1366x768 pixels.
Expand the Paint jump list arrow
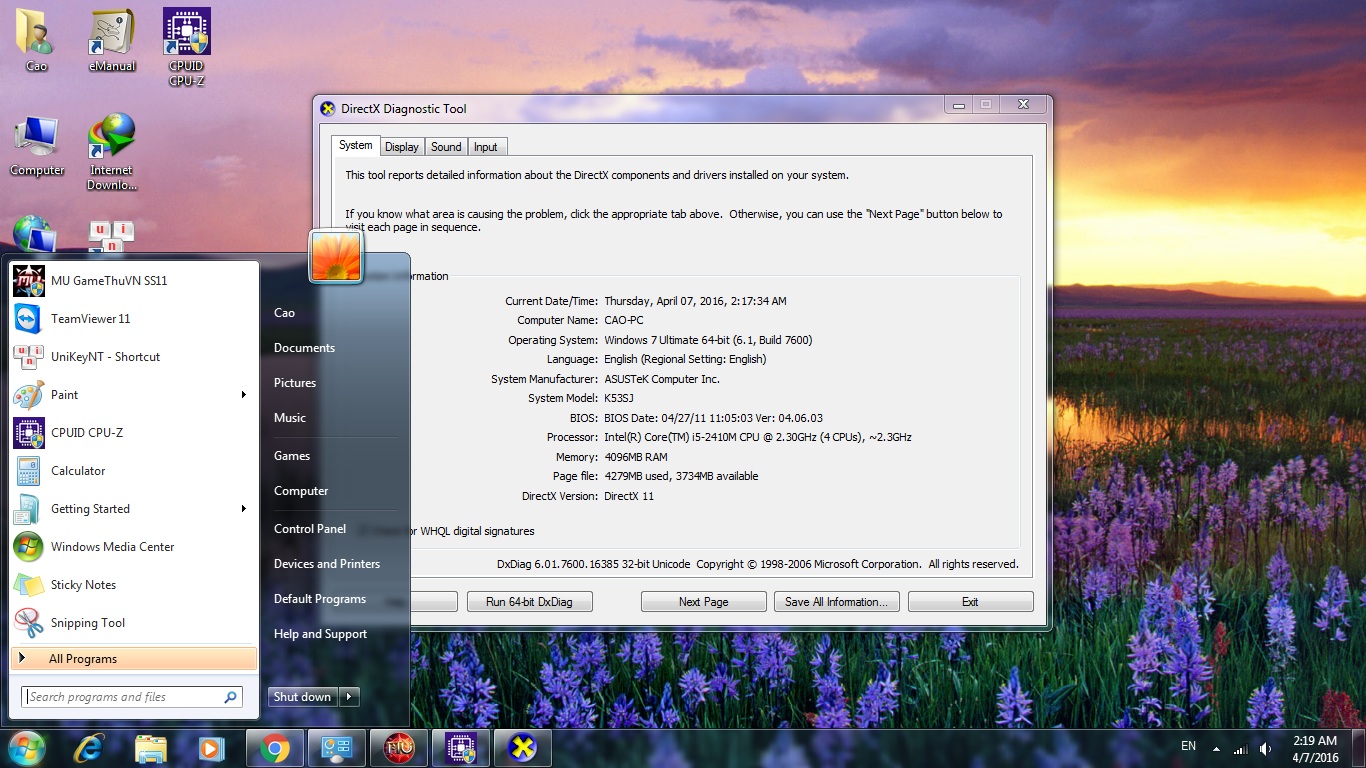tap(243, 395)
